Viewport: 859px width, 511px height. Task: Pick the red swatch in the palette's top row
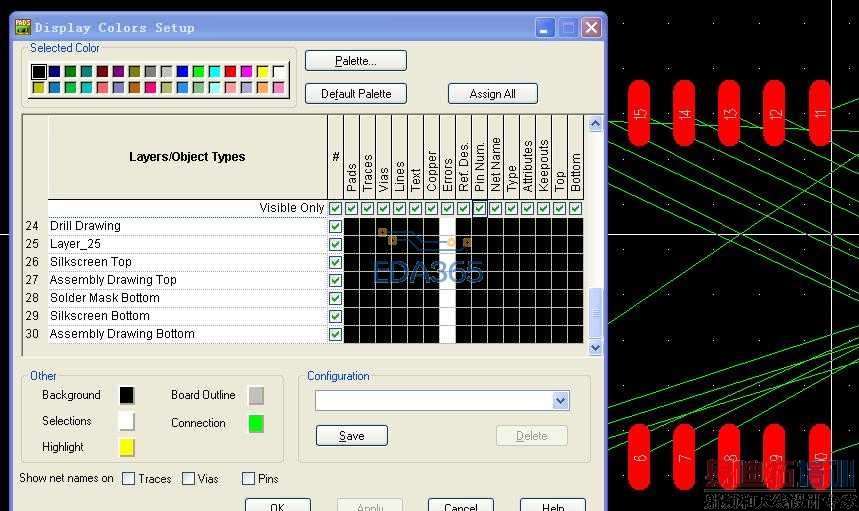pos(231,71)
